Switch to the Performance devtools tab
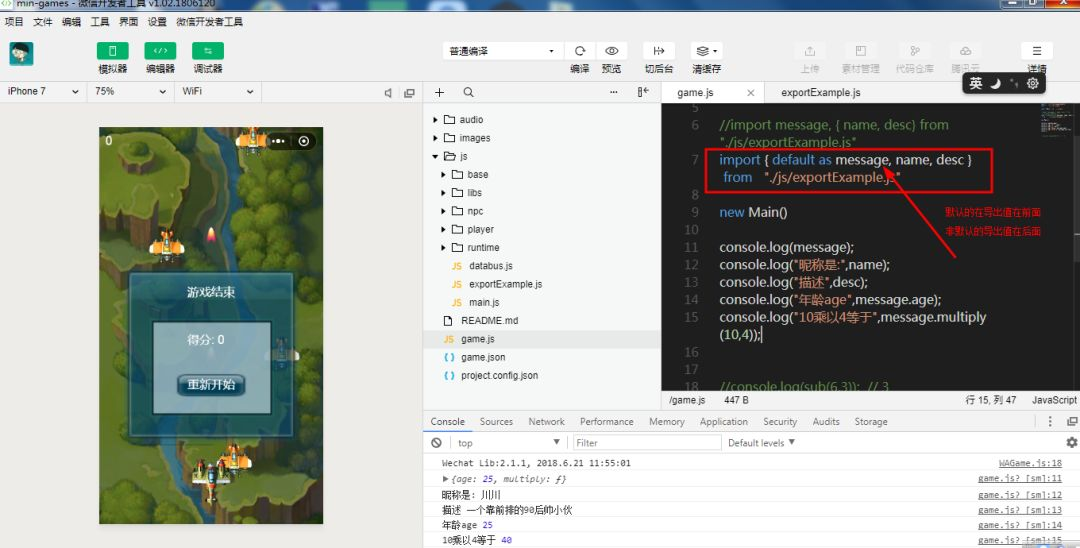The width and height of the screenshot is (1080, 548). point(606,421)
